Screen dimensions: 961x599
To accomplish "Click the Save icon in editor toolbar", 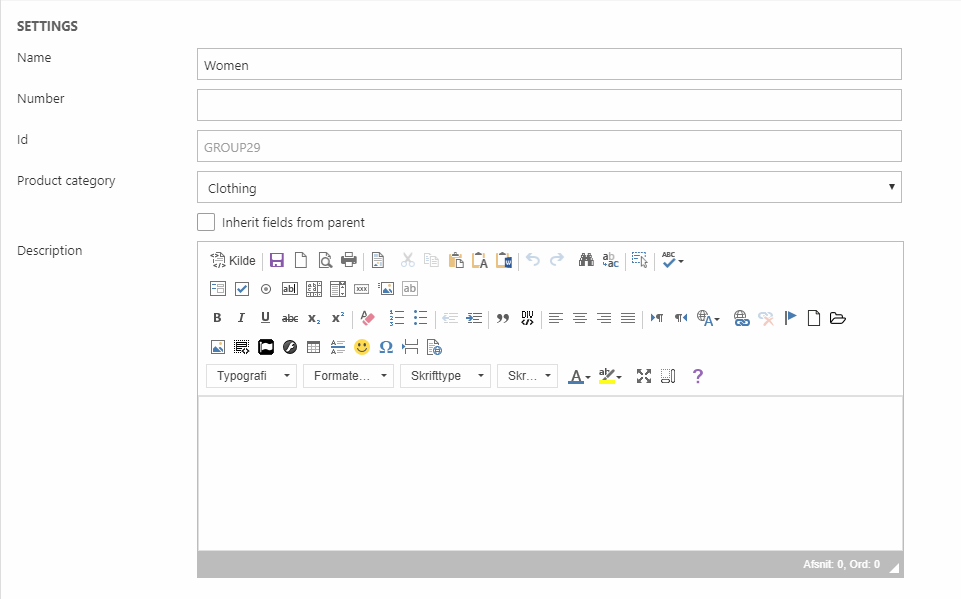I will [277, 260].
